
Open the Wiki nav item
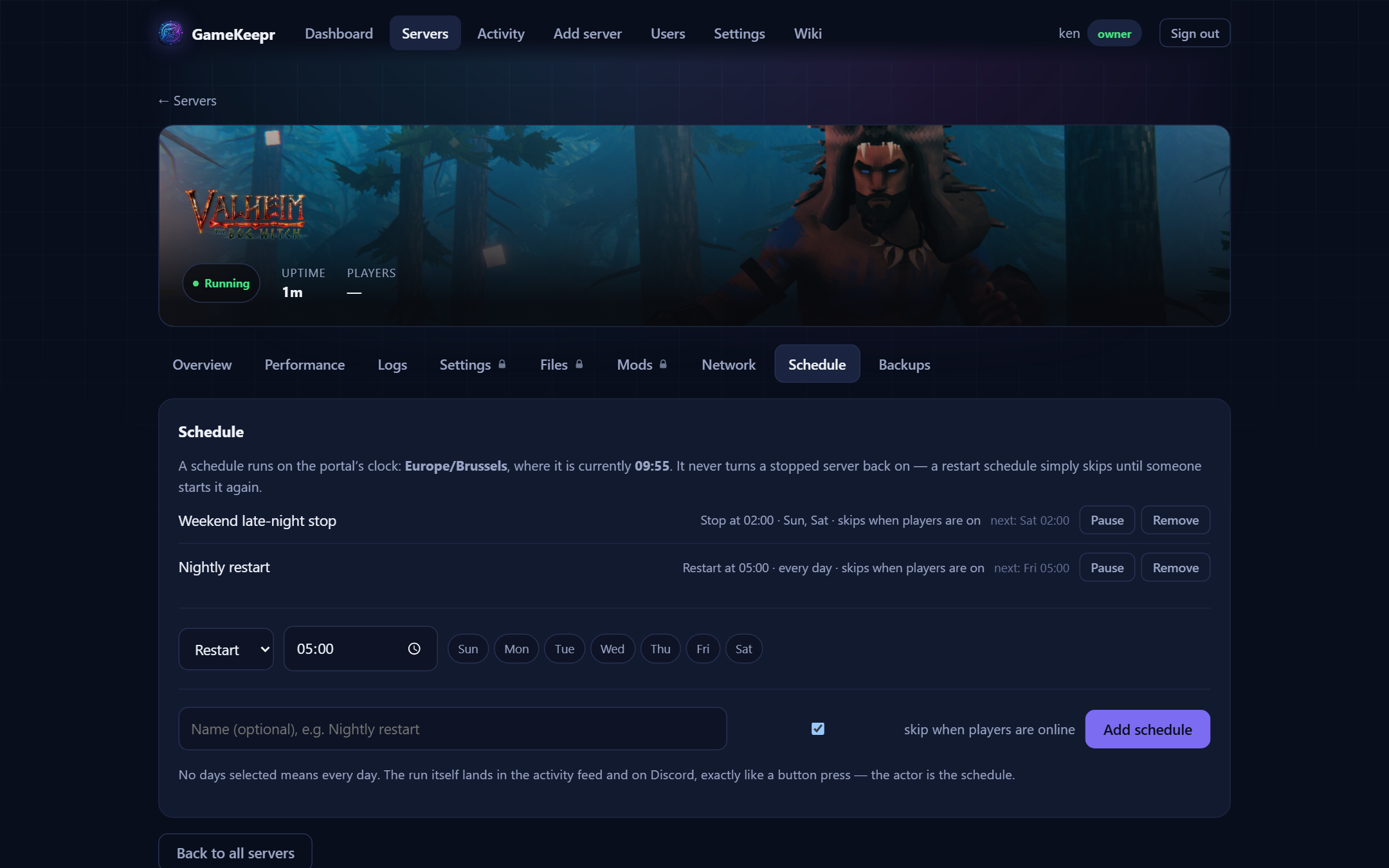(x=808, y=33)
